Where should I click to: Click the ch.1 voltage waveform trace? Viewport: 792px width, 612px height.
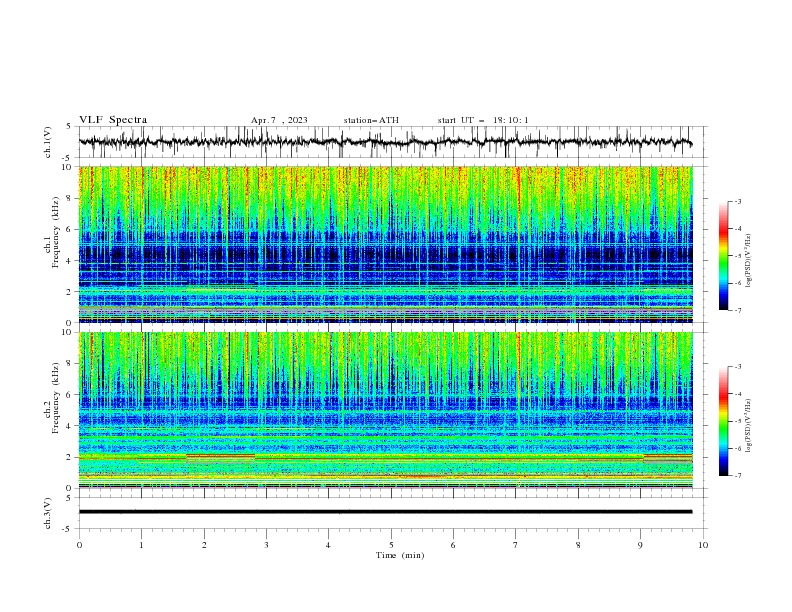pyautogui.click(x=385, y=142)
